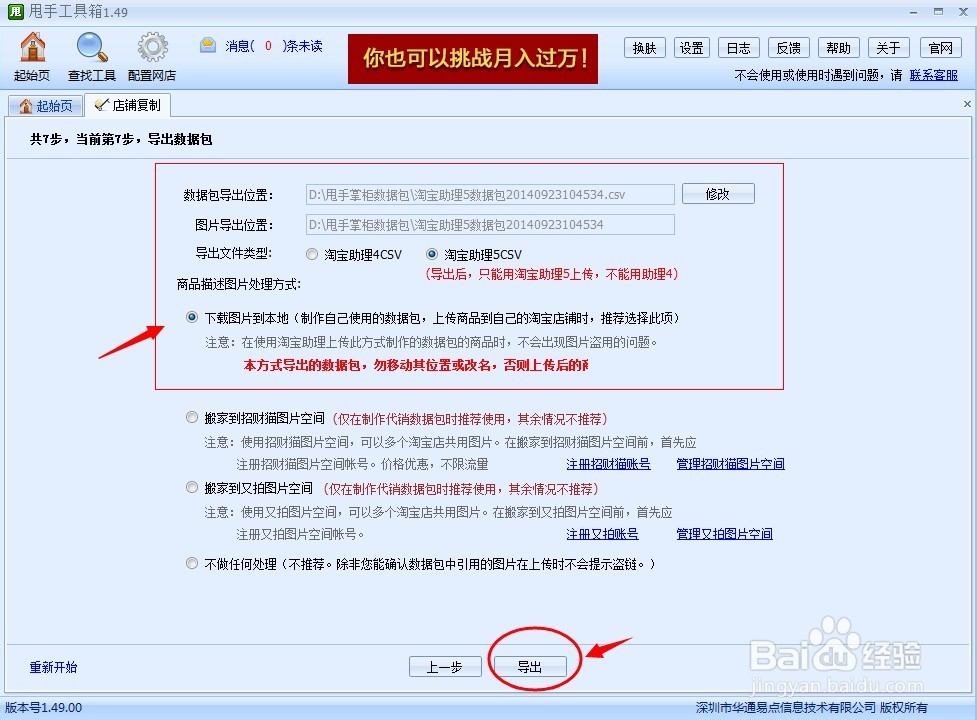Minimize the 甩手工具箱 window
The width and height of the screenshot is (977, 720).
(913, 12)
